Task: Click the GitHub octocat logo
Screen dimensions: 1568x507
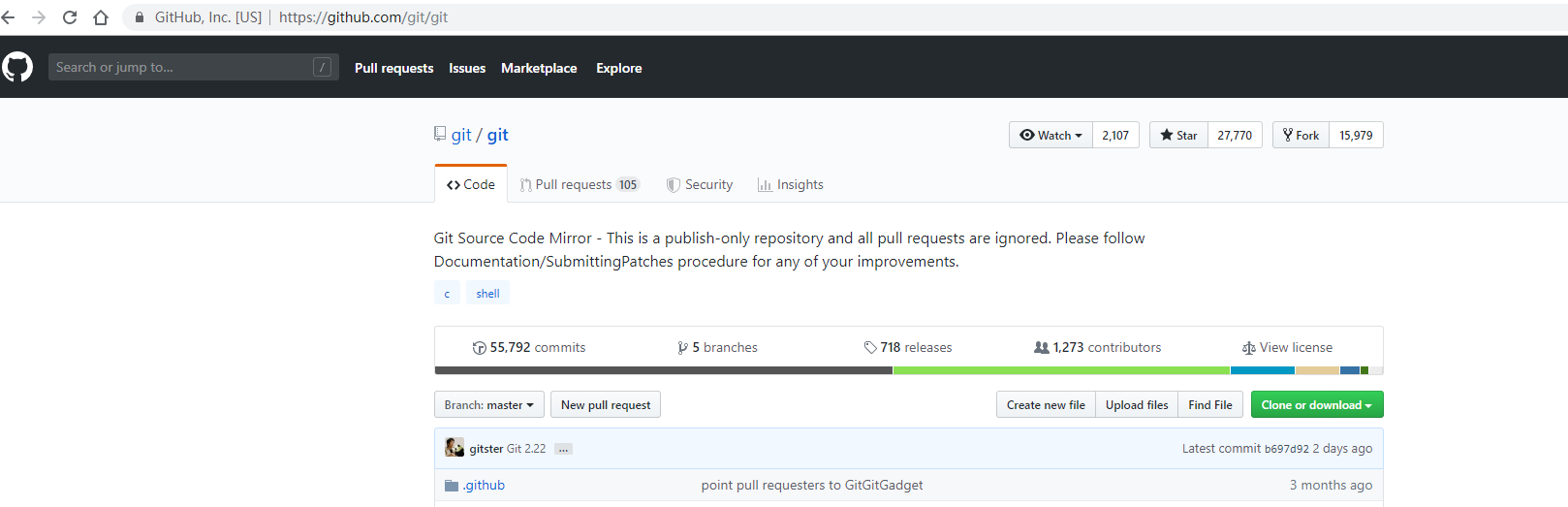Action: pos(17,67)
